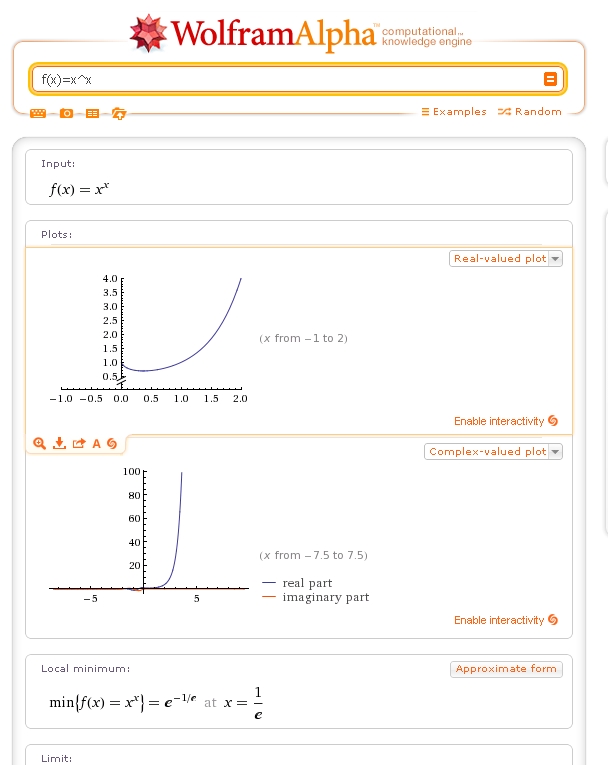608x765 pixels.
Task: Open the Complex-valued plot dropdown
Action: (494, 452)
